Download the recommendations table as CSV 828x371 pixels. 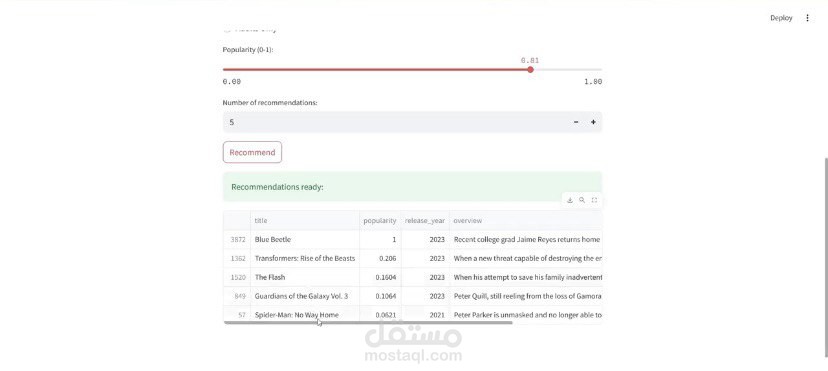click(x=570, y=200)
